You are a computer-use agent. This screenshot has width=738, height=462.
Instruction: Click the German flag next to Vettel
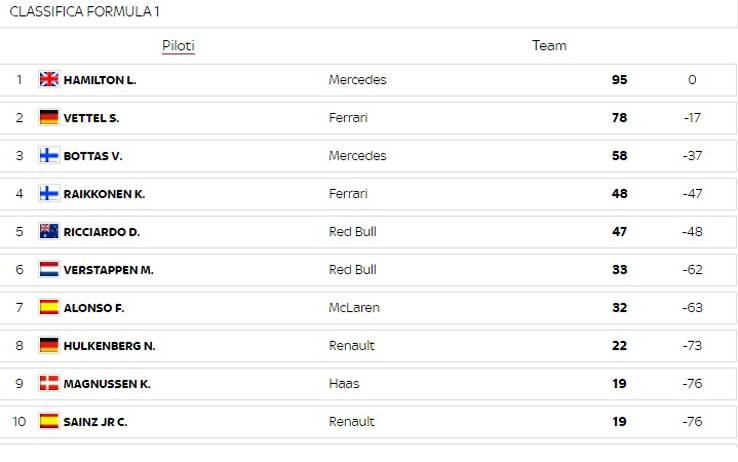(49, 118)
